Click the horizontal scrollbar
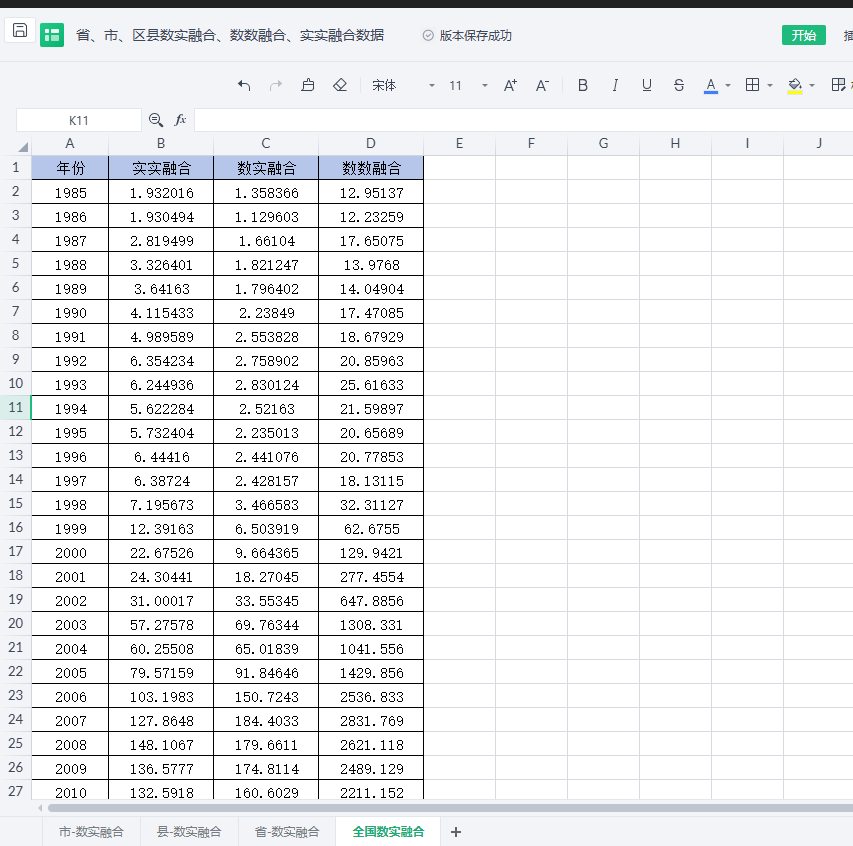 click(x=450, y=808)
